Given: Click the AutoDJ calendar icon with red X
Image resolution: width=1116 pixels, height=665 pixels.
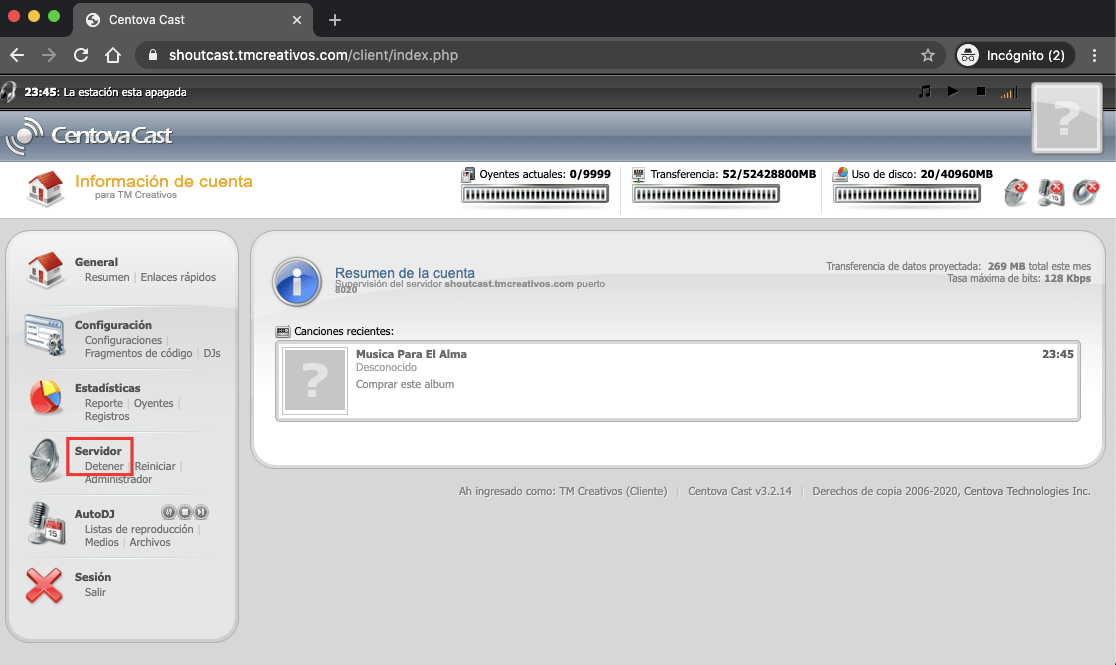Looking at the screenshot, I should [1050, 192].
